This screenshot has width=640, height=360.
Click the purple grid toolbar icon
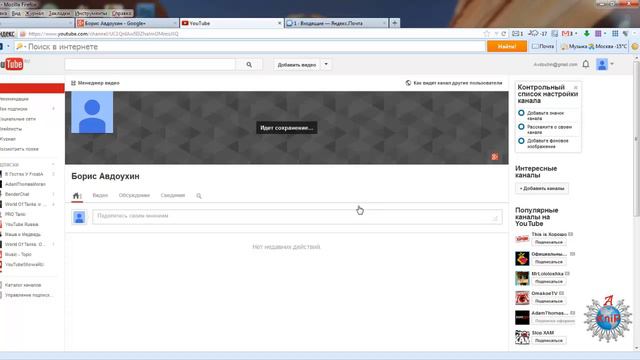[x=598, y=34]
